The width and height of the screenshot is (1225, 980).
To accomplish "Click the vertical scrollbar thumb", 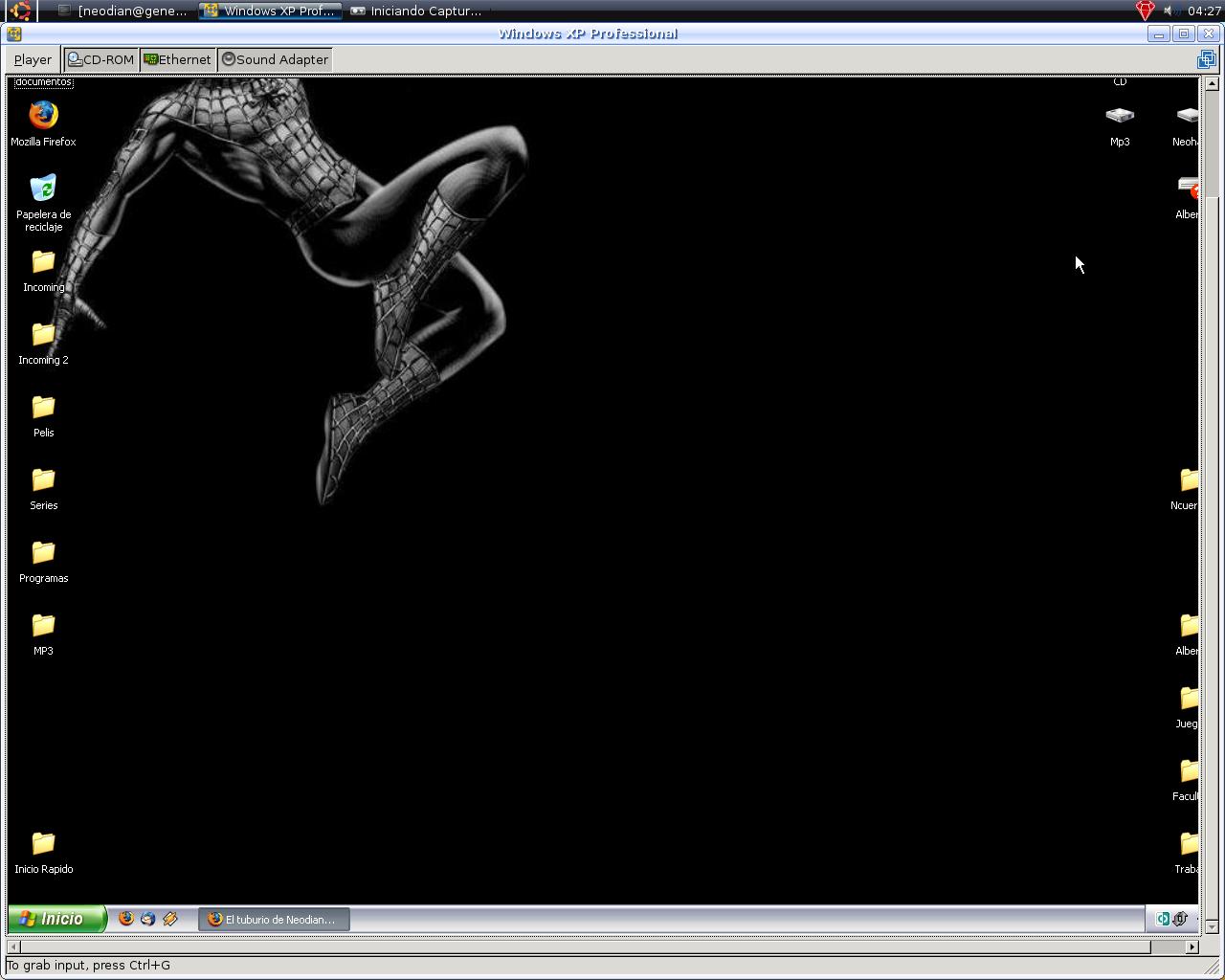I will 1212,558.
